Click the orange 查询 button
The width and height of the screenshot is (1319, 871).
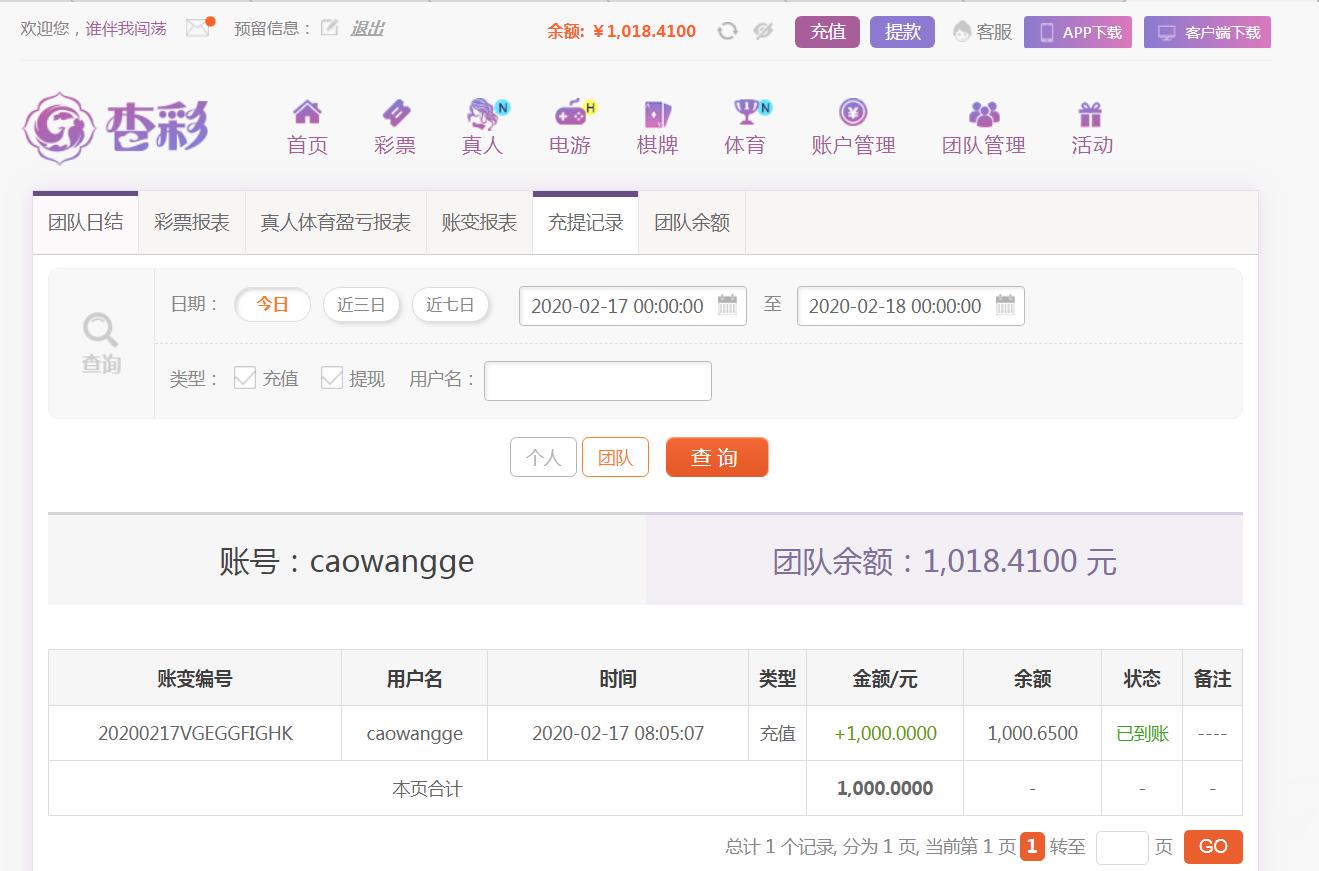(717, 457)
